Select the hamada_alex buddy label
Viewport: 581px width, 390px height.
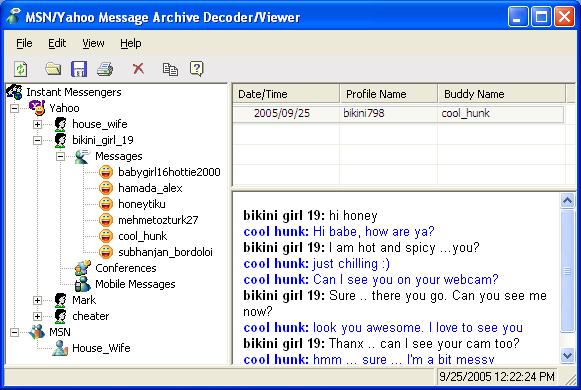(x=150, y=188)
